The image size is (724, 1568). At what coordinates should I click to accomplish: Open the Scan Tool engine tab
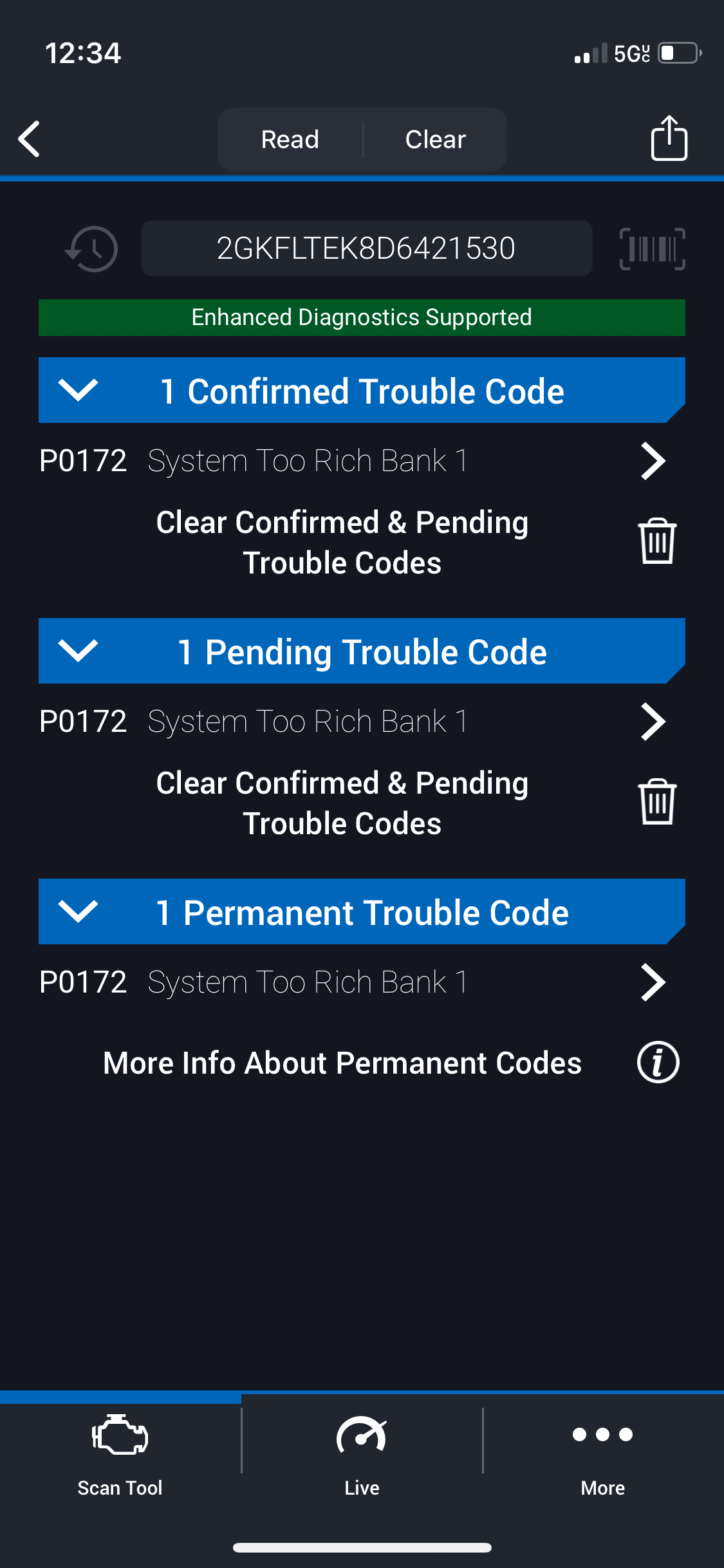point(120,1452)
